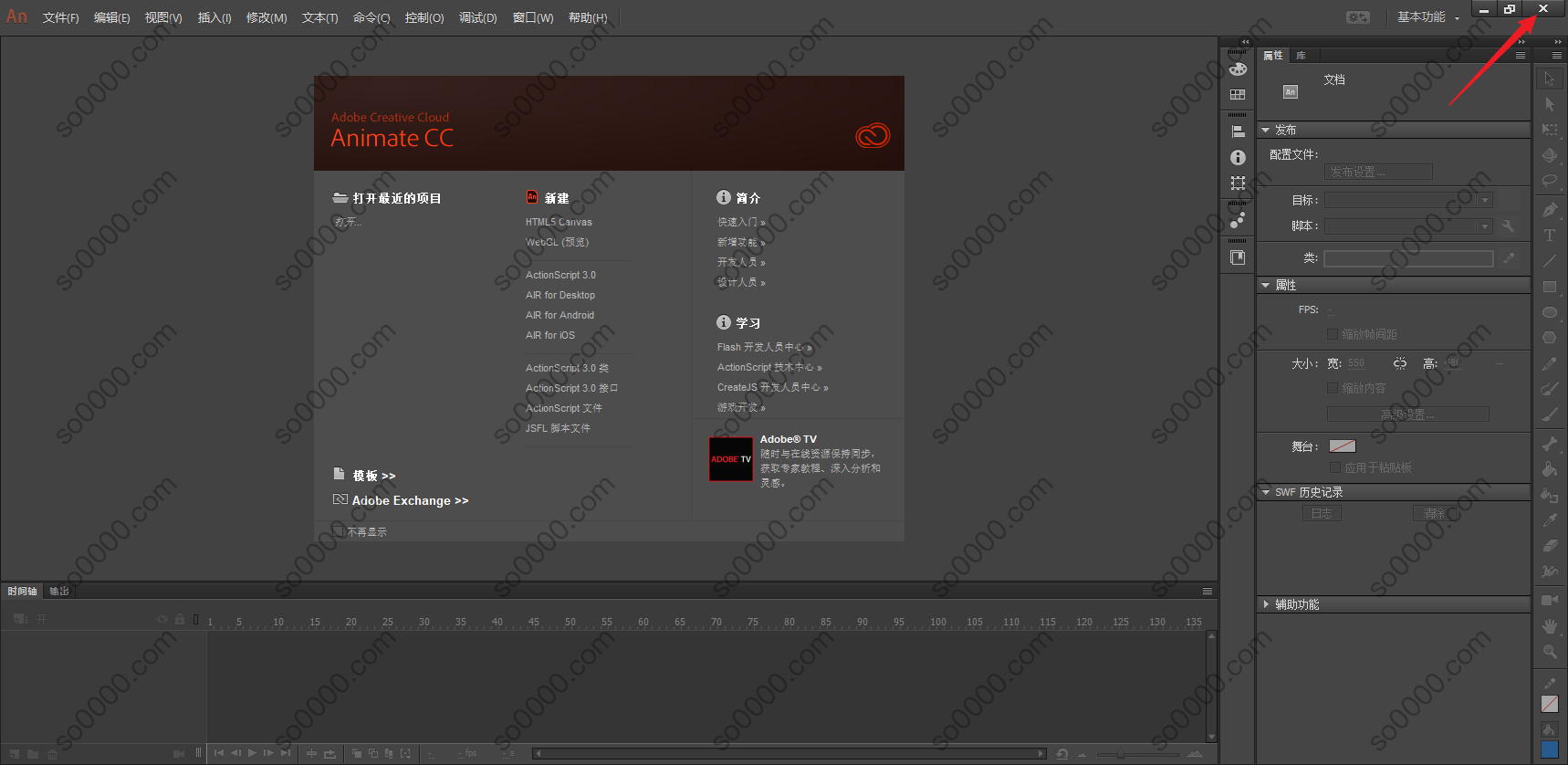Screen dimensions: 1568x765
Task: Open the timeline panel options menu
Action: click(1207, 592)
